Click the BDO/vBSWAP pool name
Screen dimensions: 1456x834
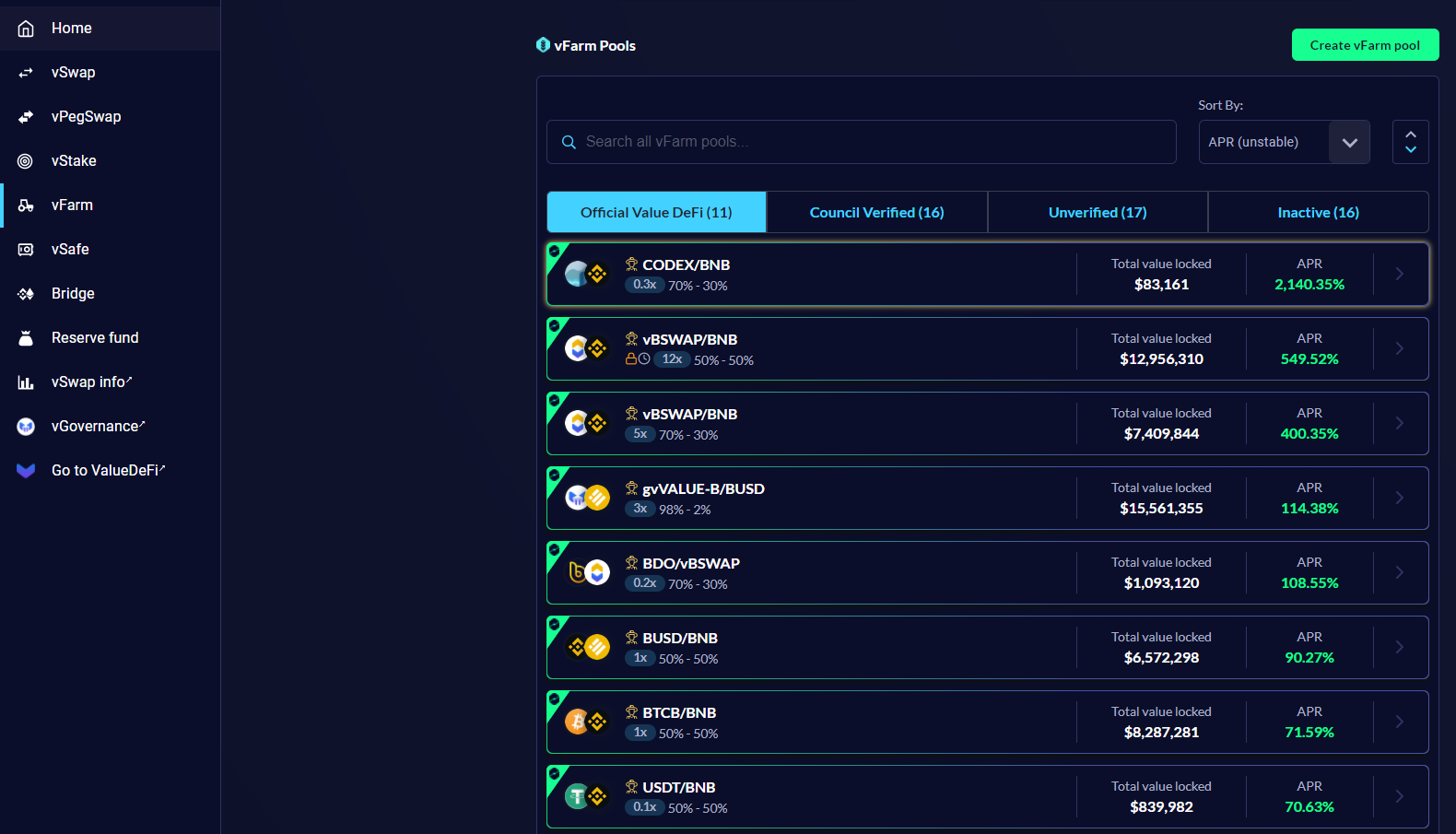[x=691, y=564]
